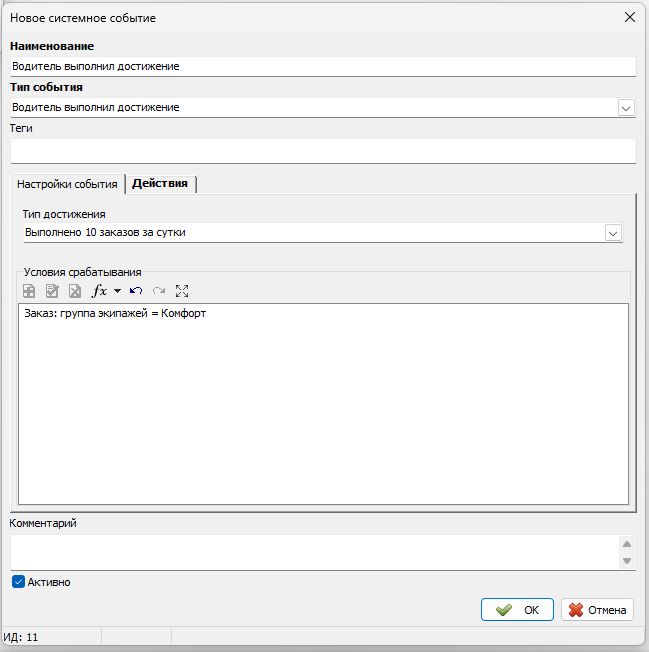The image size is (649, 652).
Task: Click the delete condition icon
Action: point(74,291)
